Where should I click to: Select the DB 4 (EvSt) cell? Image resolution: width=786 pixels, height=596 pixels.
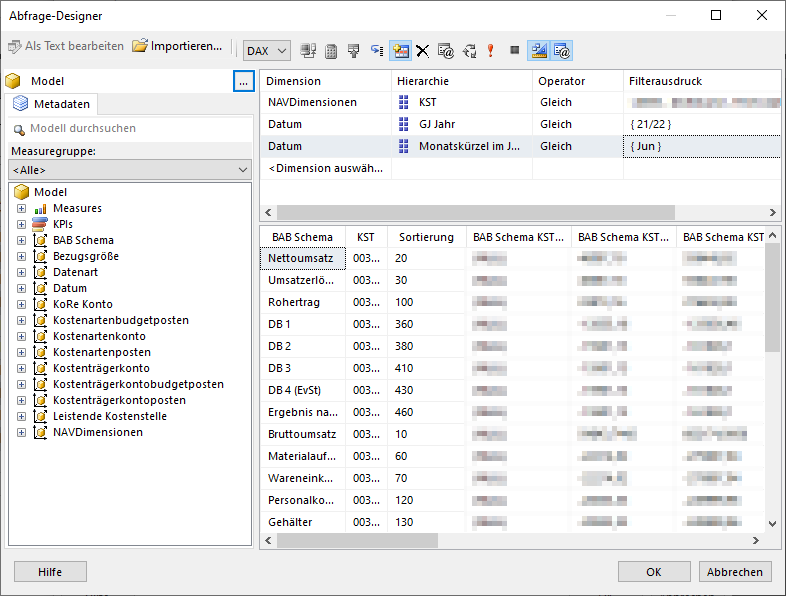pos(303,390)
